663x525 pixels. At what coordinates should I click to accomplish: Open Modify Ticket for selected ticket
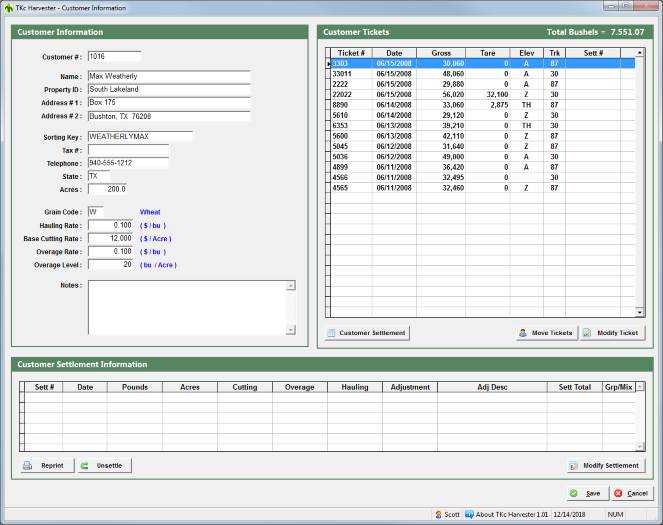[x=612, y=333]
